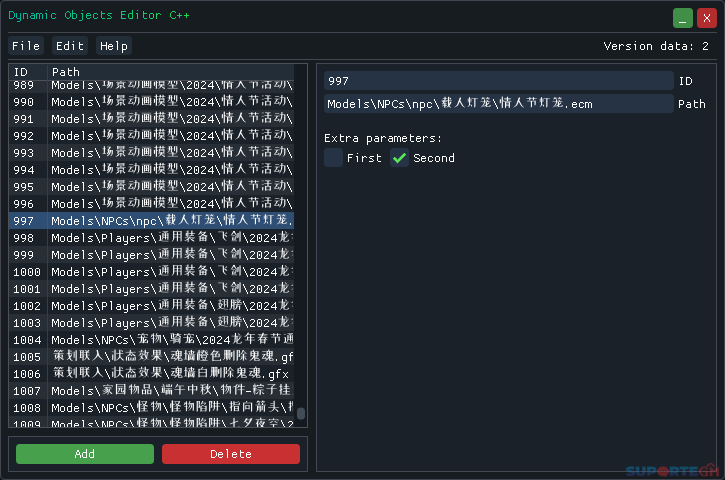Click the ID input field showing 997
This screenshot has width=725, height=480.
[x=498, y=81]
